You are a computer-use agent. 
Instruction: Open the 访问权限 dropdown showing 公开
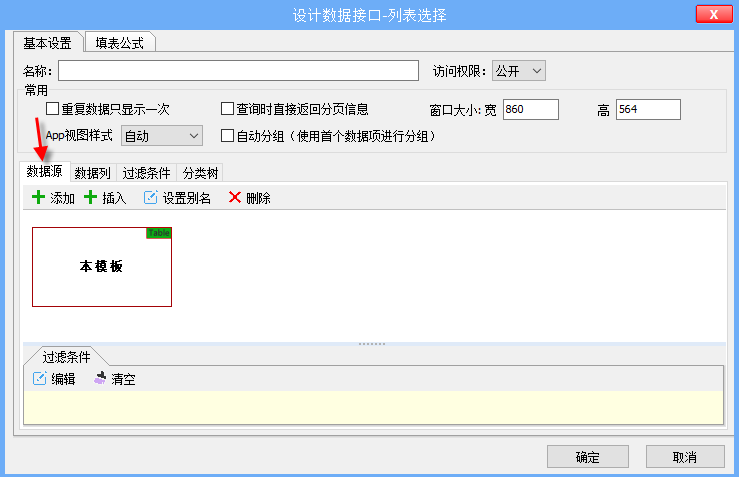pyautogui.click(x=518, y=71)
